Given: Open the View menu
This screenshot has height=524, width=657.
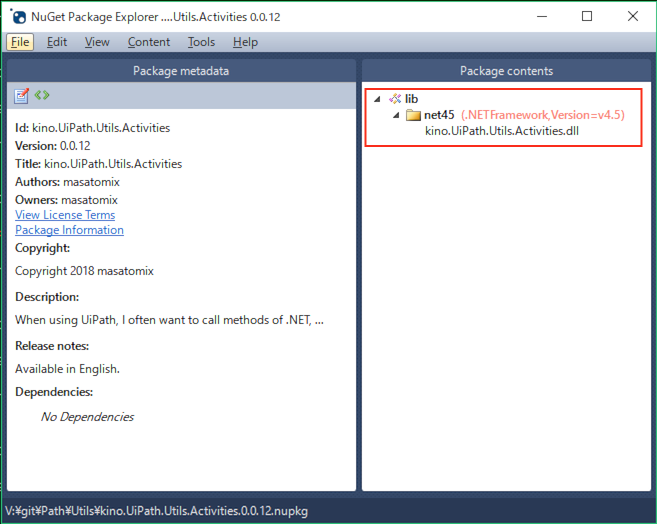Looking at the screenshot, I should [x=97, y=42].
